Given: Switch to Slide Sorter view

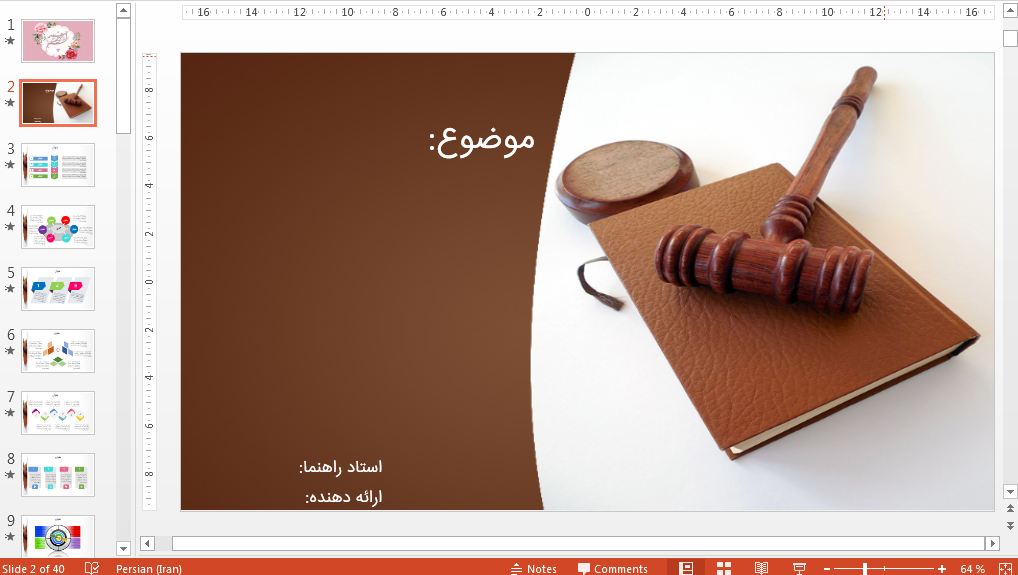Looking at the screenshot, I should [x=723, y=568].
